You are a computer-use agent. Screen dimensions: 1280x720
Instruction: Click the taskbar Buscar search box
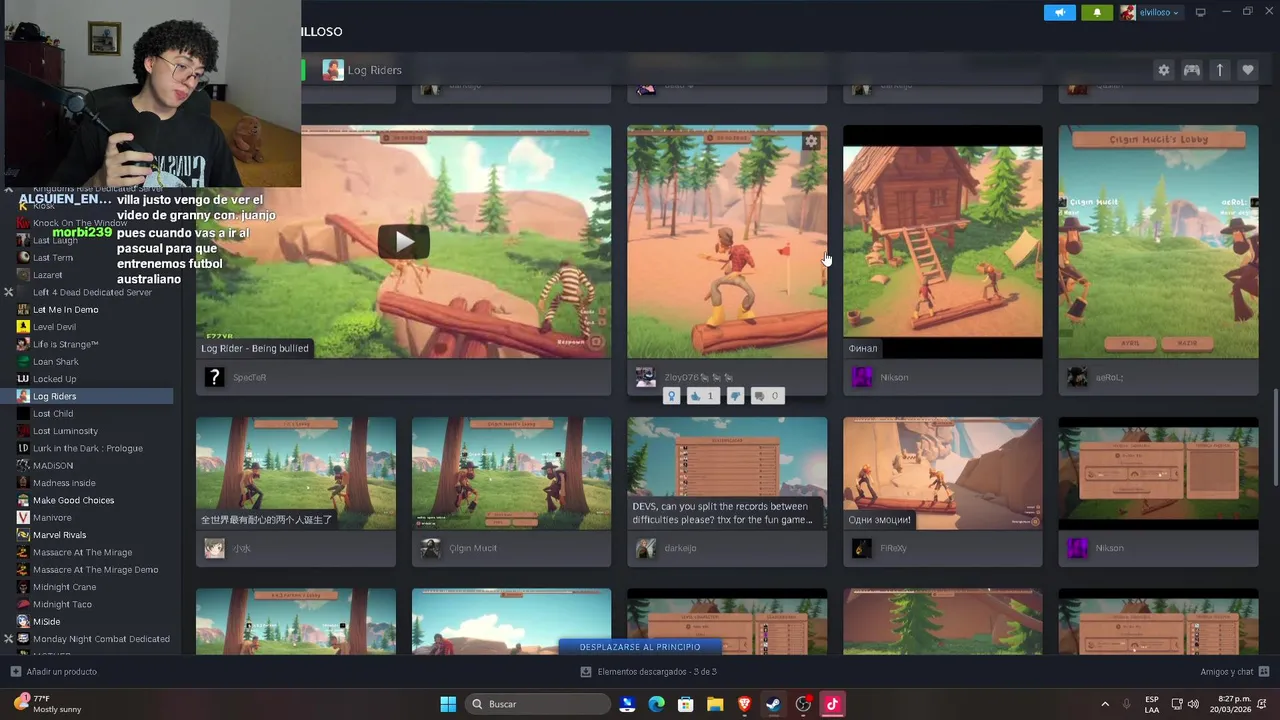point(538,704)
